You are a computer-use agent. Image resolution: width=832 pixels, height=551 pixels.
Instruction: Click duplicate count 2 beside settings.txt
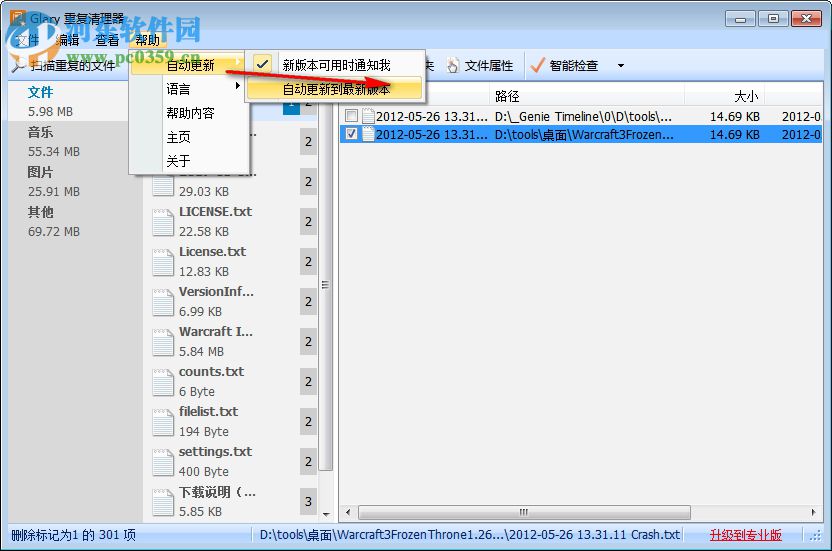click(x=308, y=461)
